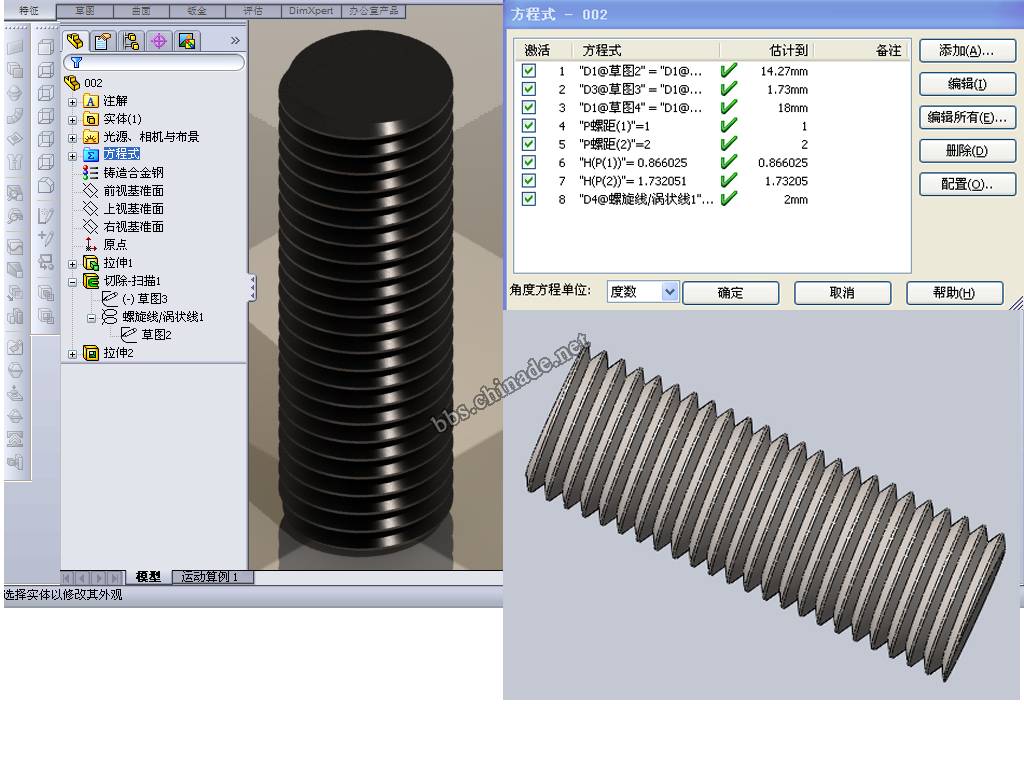This screenshot has height=768, width=1024.
Task: Click the 编辑(I) button
Action: [x=967, y=84]
